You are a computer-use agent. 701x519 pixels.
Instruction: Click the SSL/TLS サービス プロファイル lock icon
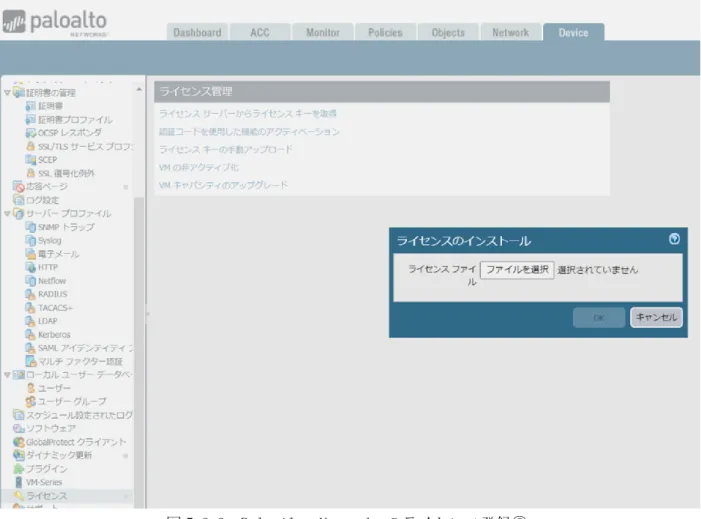point(30,146)
